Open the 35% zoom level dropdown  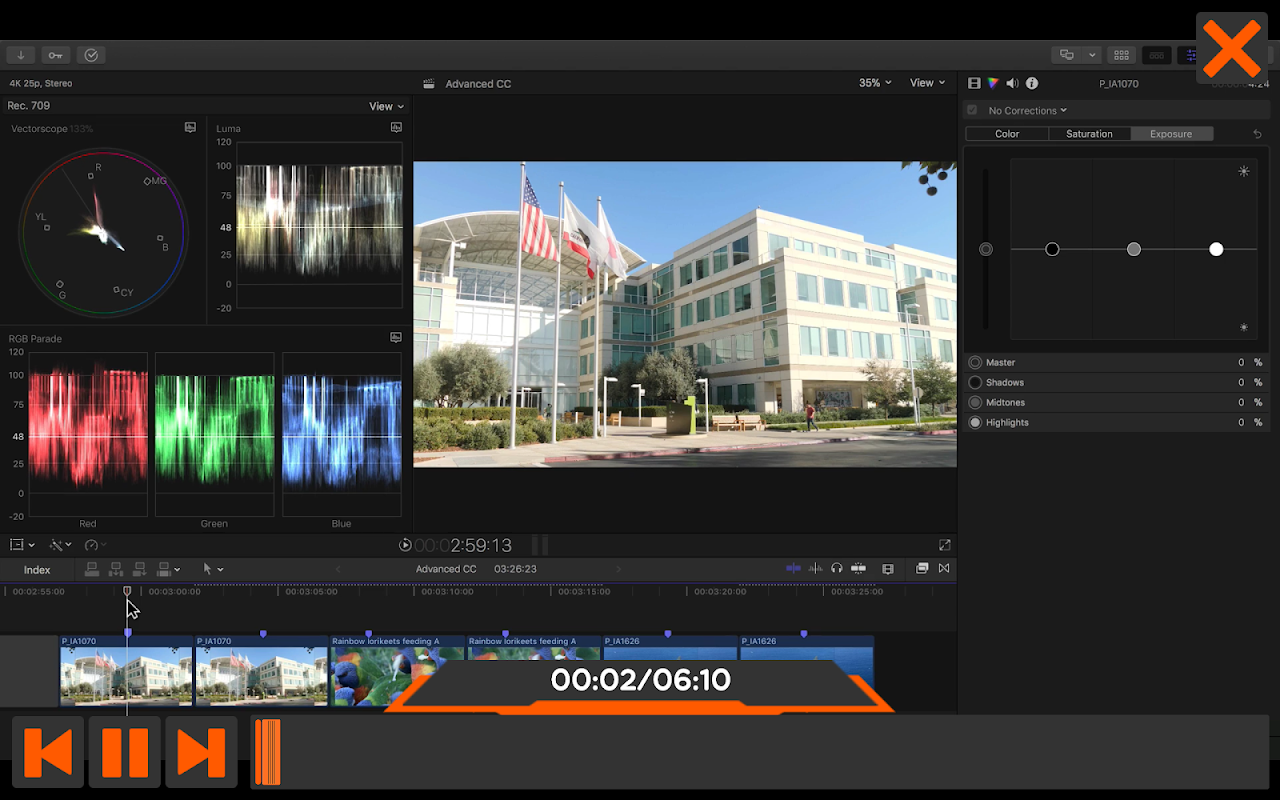(875, 83)
